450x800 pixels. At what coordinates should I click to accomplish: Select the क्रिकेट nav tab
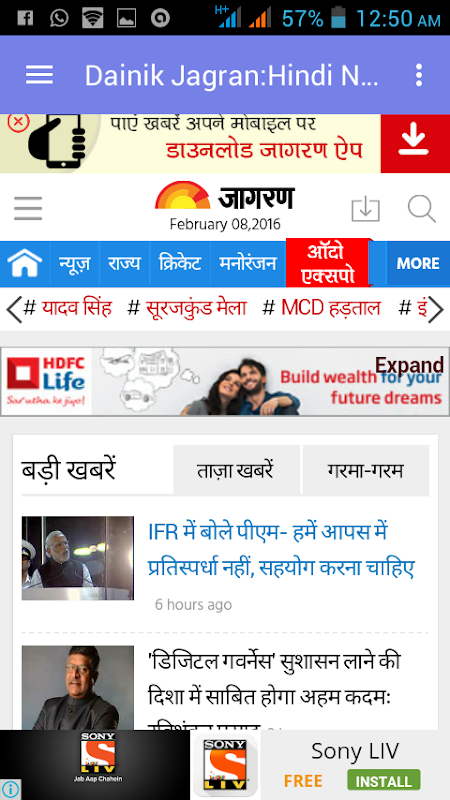point(180,263)
